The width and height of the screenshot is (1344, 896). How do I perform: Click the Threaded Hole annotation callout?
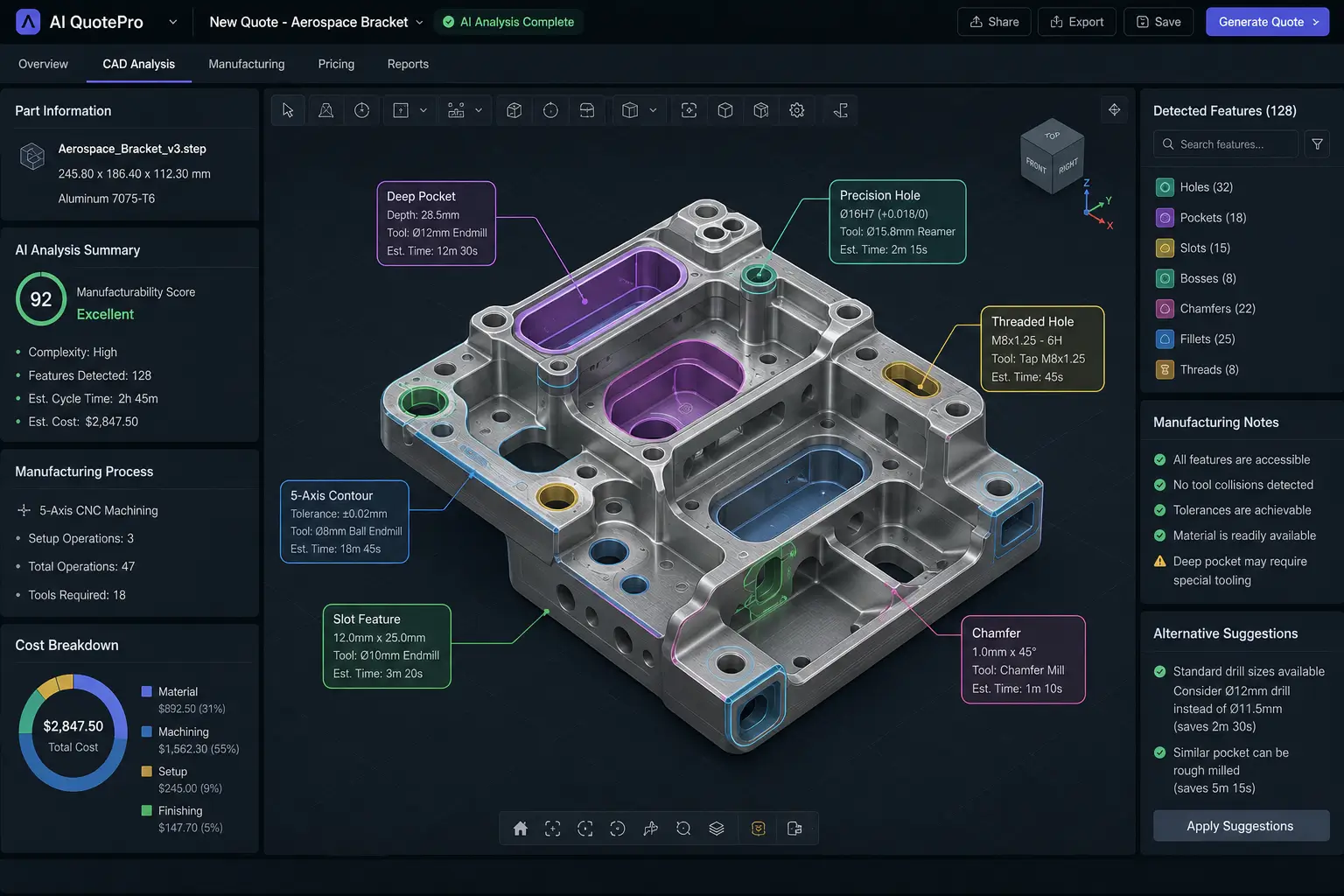click(1042, 348)
